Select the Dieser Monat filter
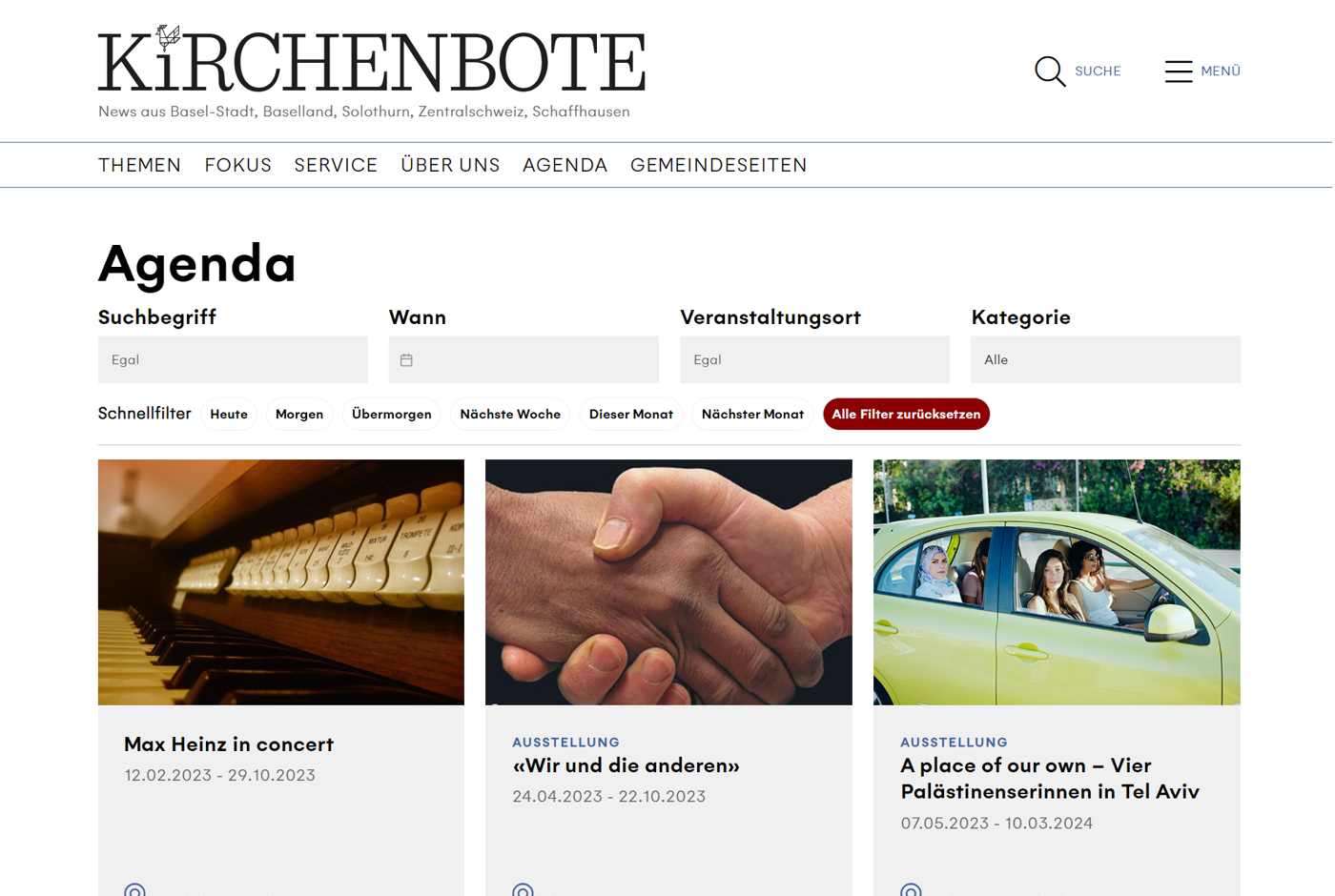This screenshot has width=1335, height=896. click(631, 415)
